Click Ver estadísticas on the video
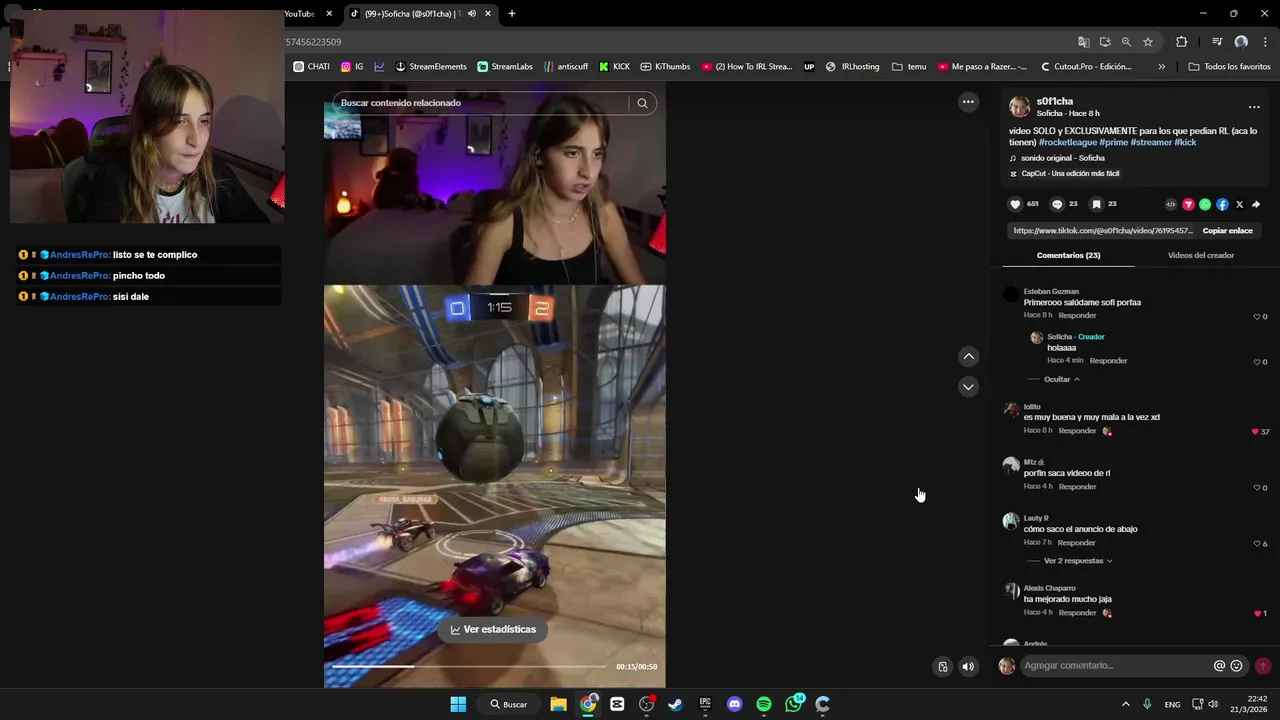This screenshot has height=720, width=1280. click(x=493, y=630)
